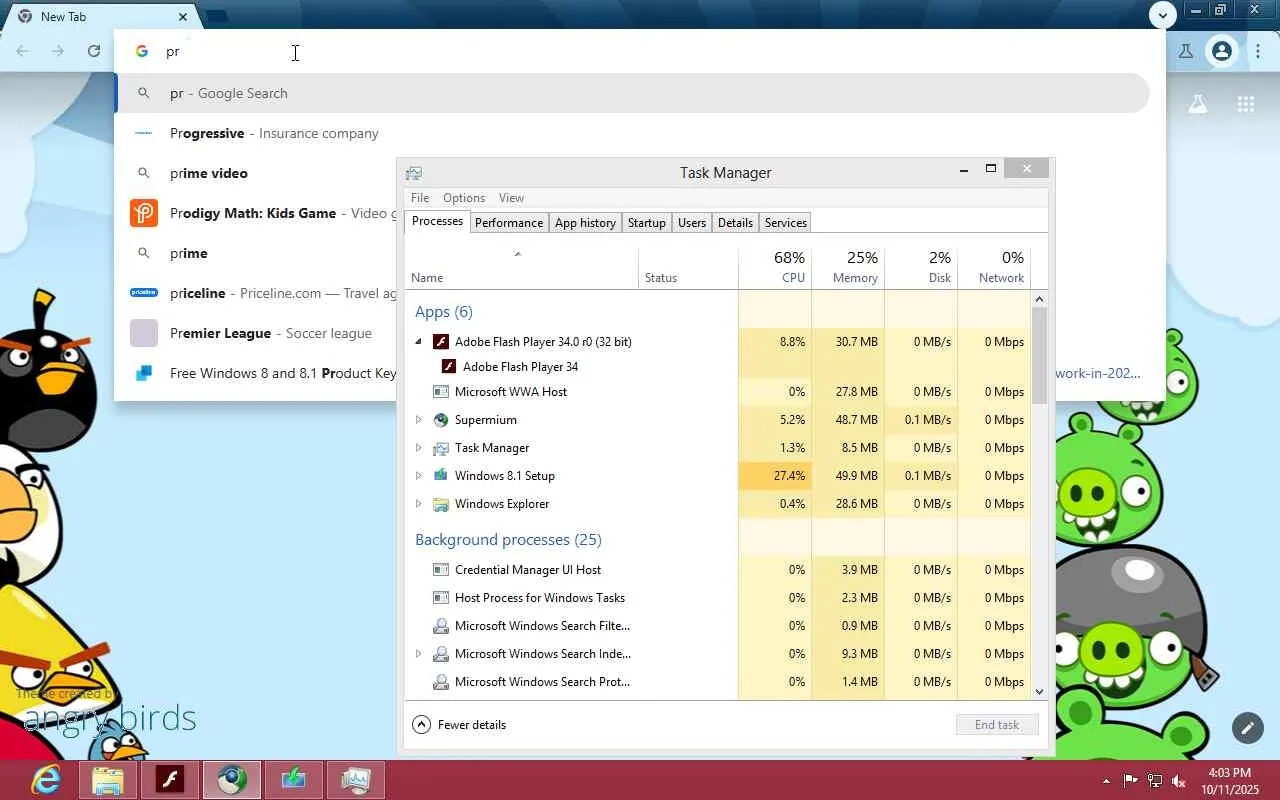
Task: Switch to the Startup tab
Action: 647,223
